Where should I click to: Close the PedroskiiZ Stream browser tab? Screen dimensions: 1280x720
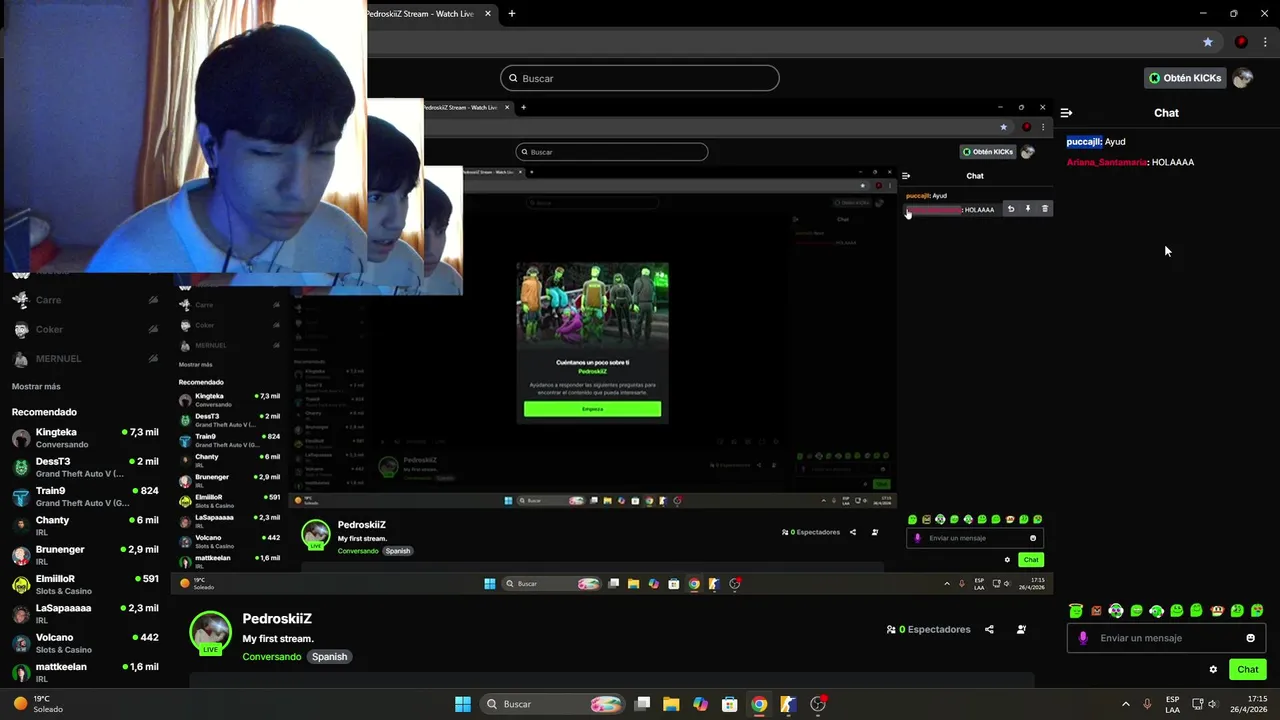pyautogui.click(x=488, y=14)
